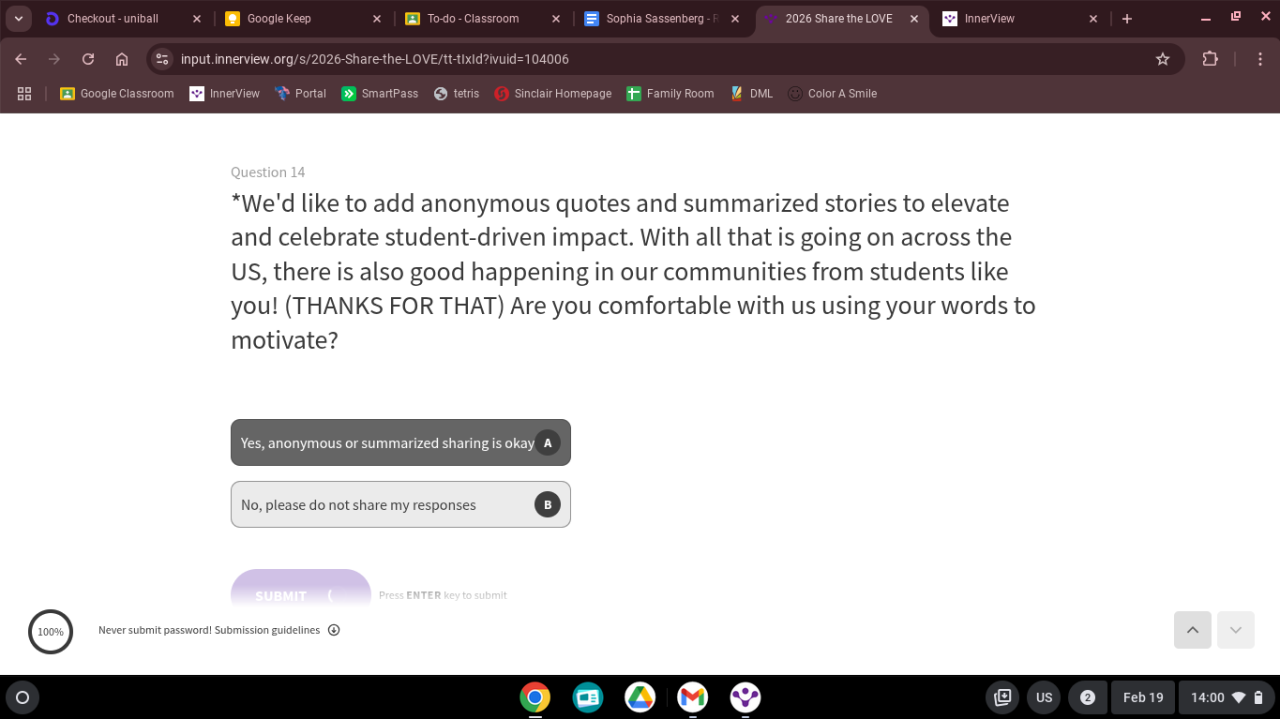Reload the current page
Viewport: 1280px width, 719px height.
click(x=88, y=59)
